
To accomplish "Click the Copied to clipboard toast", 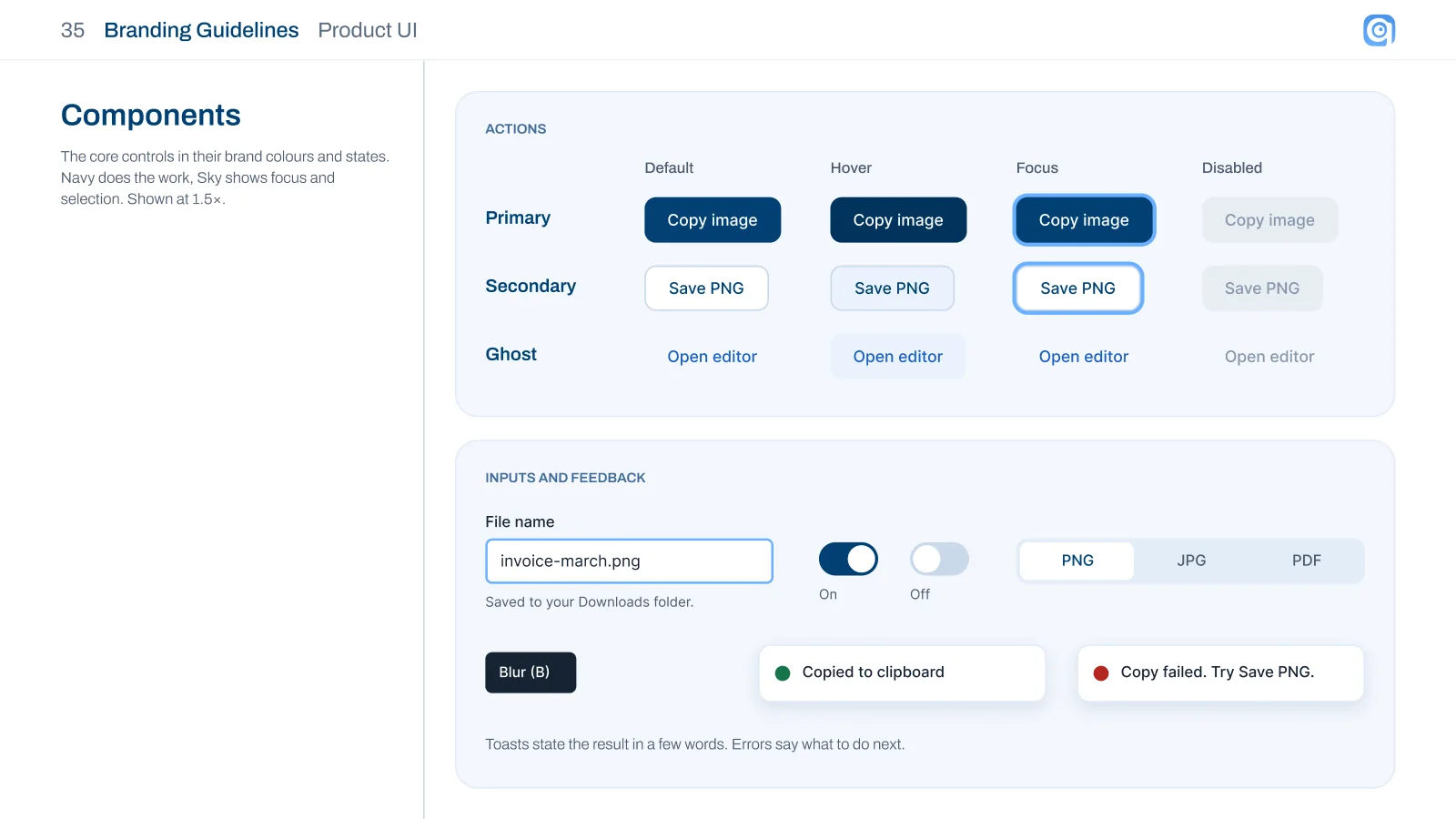I will (x=902, y=673).
